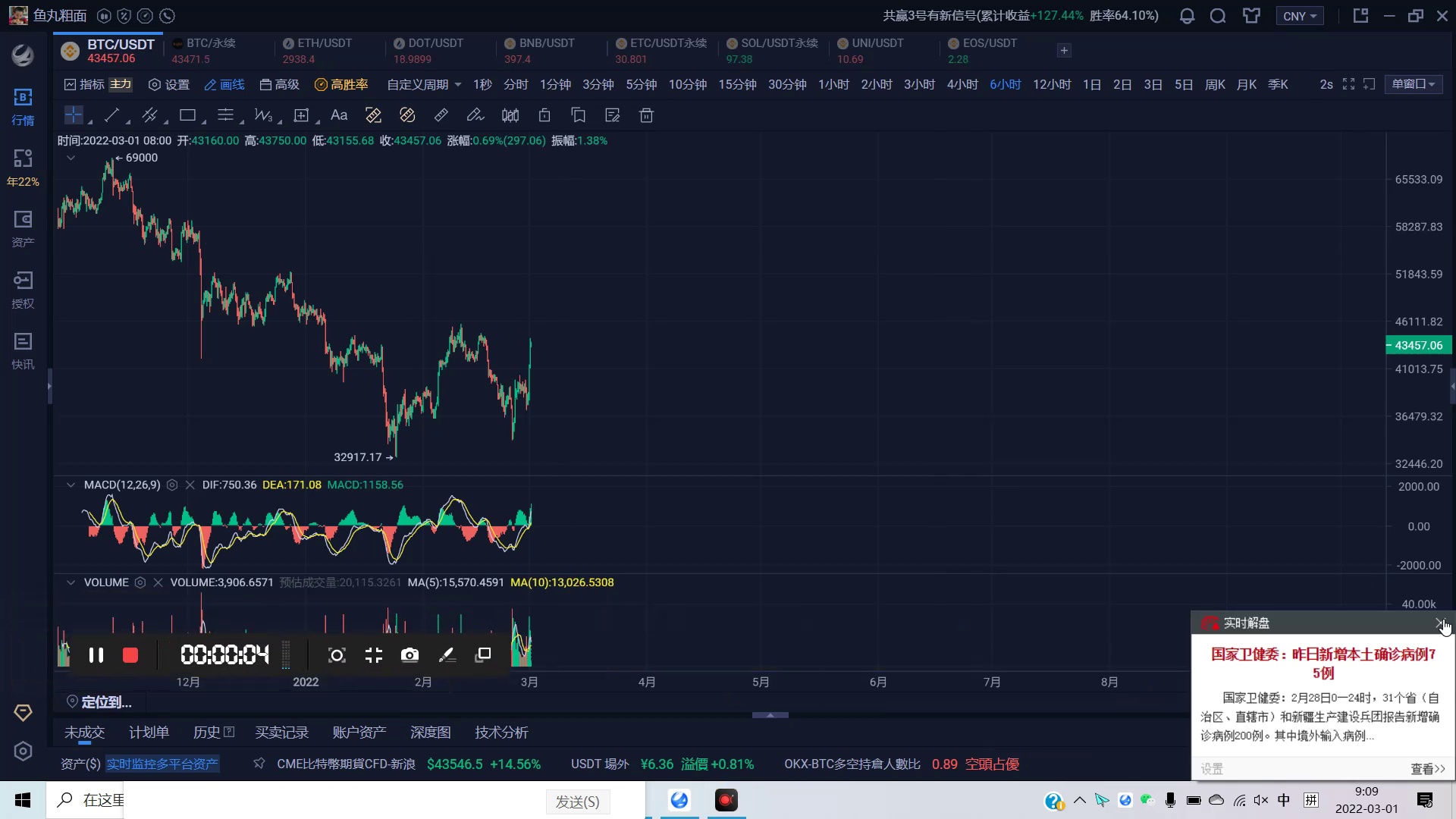Open the 自定义周期 dropdown
1456x819 pixels.
(x=424, y=84)
